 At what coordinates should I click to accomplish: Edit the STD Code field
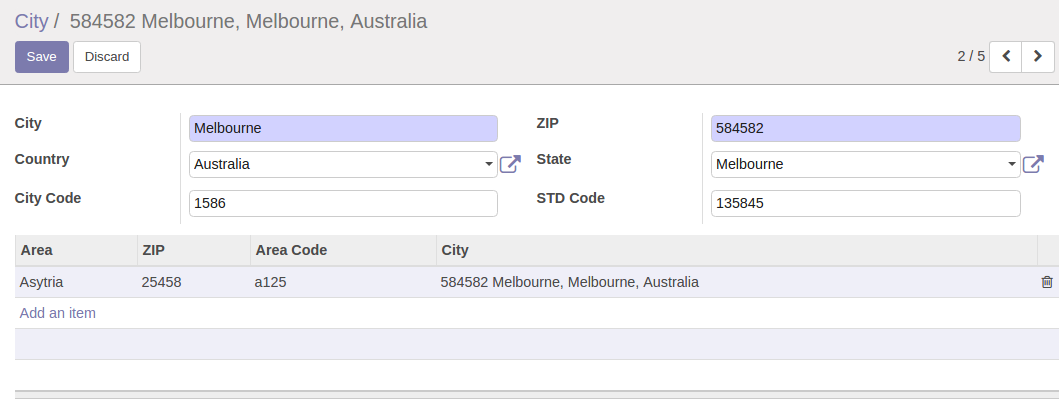[866, 203]
